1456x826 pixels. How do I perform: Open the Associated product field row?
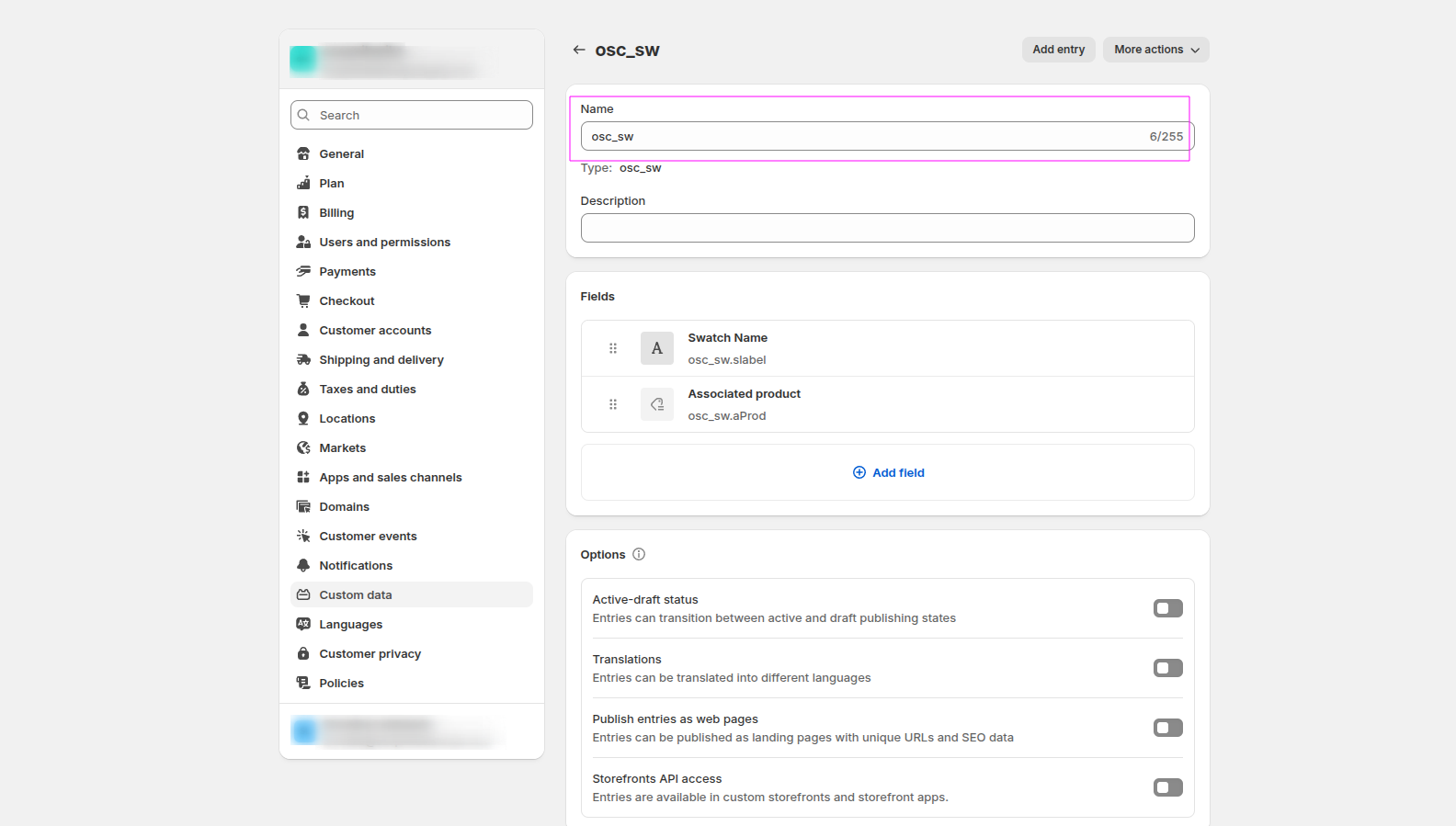888,404
